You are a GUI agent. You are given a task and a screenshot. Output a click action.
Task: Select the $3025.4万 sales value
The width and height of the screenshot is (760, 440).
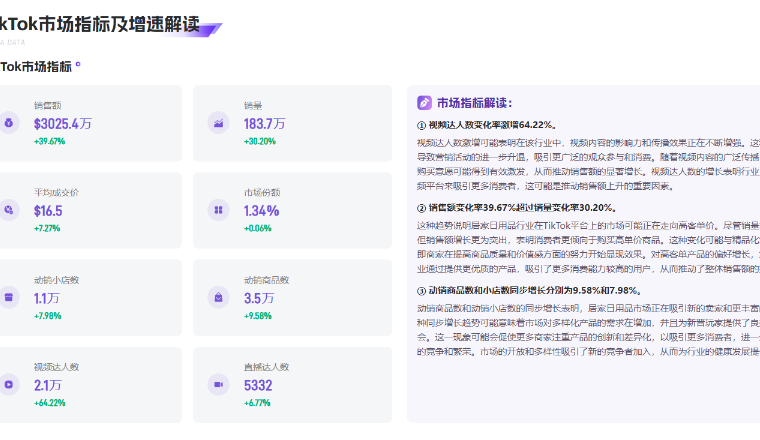click(x=63, y=124)
